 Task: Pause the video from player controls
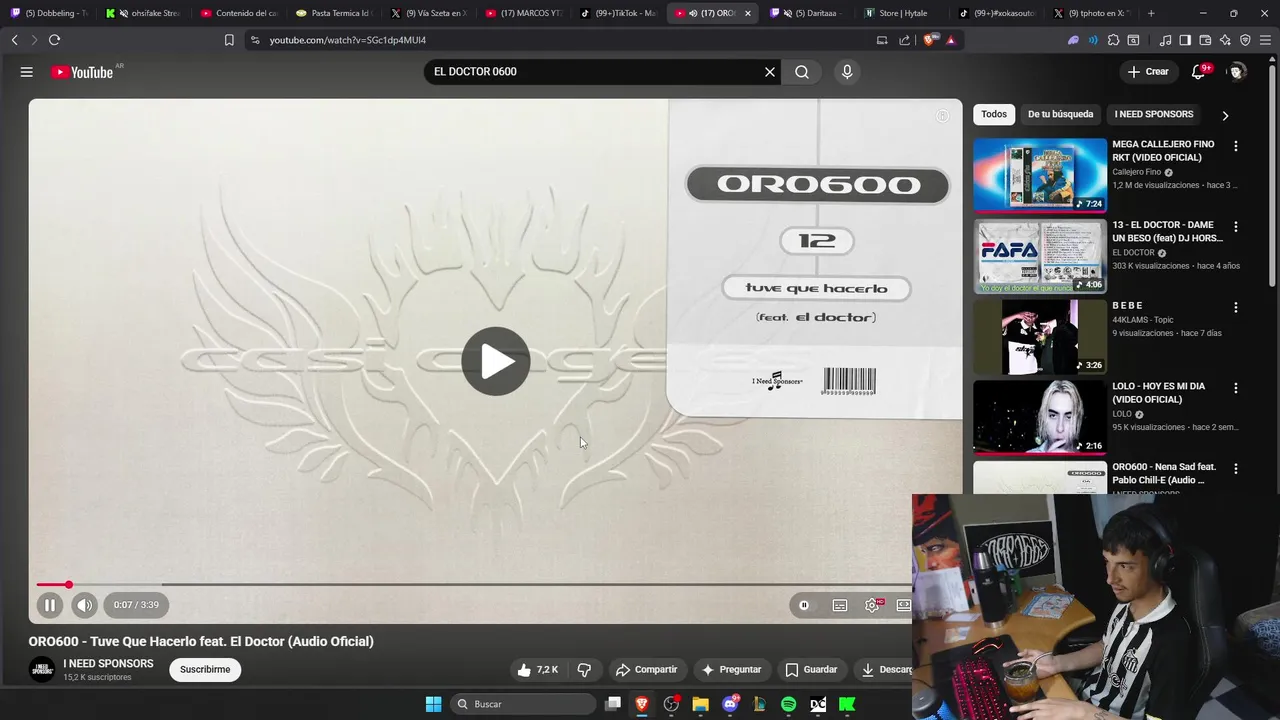click(x=49, y=605)
